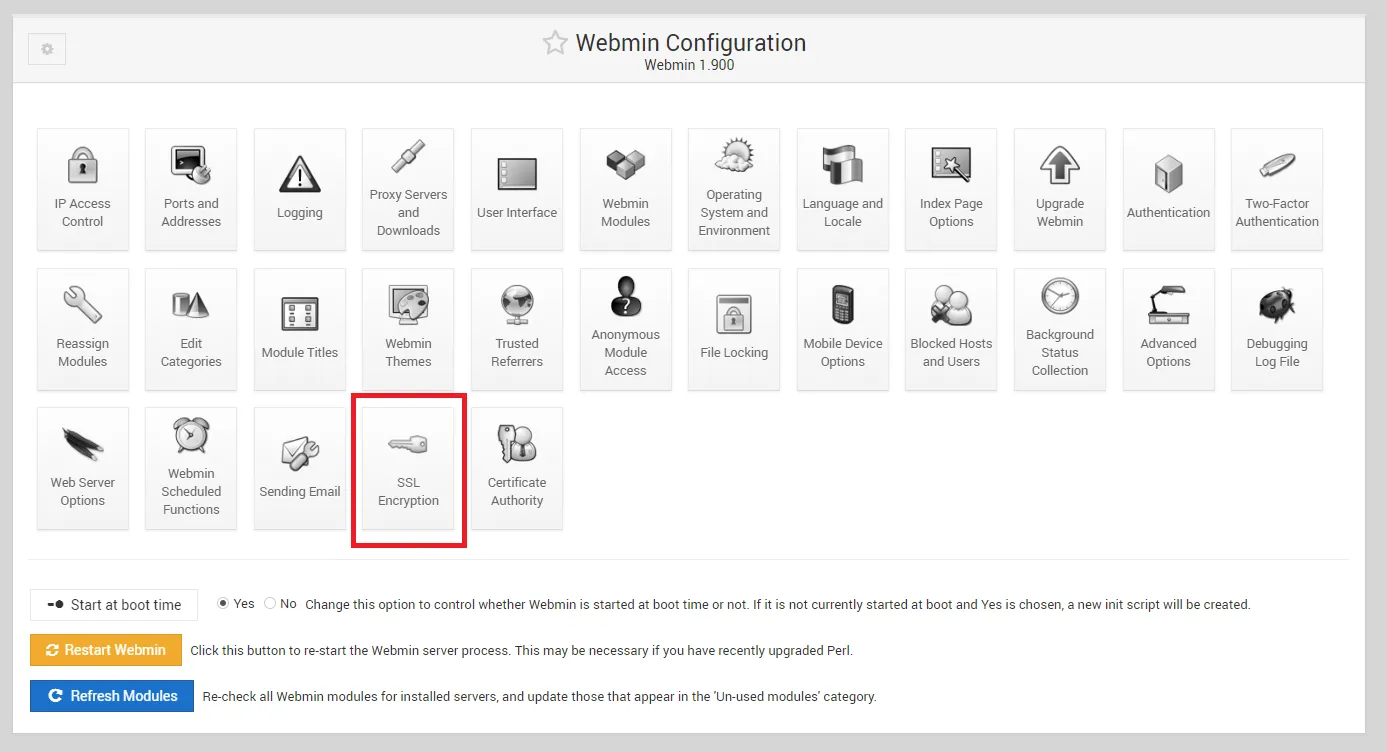Open Blocked Hosts and Users

click(x=951, y=329)
